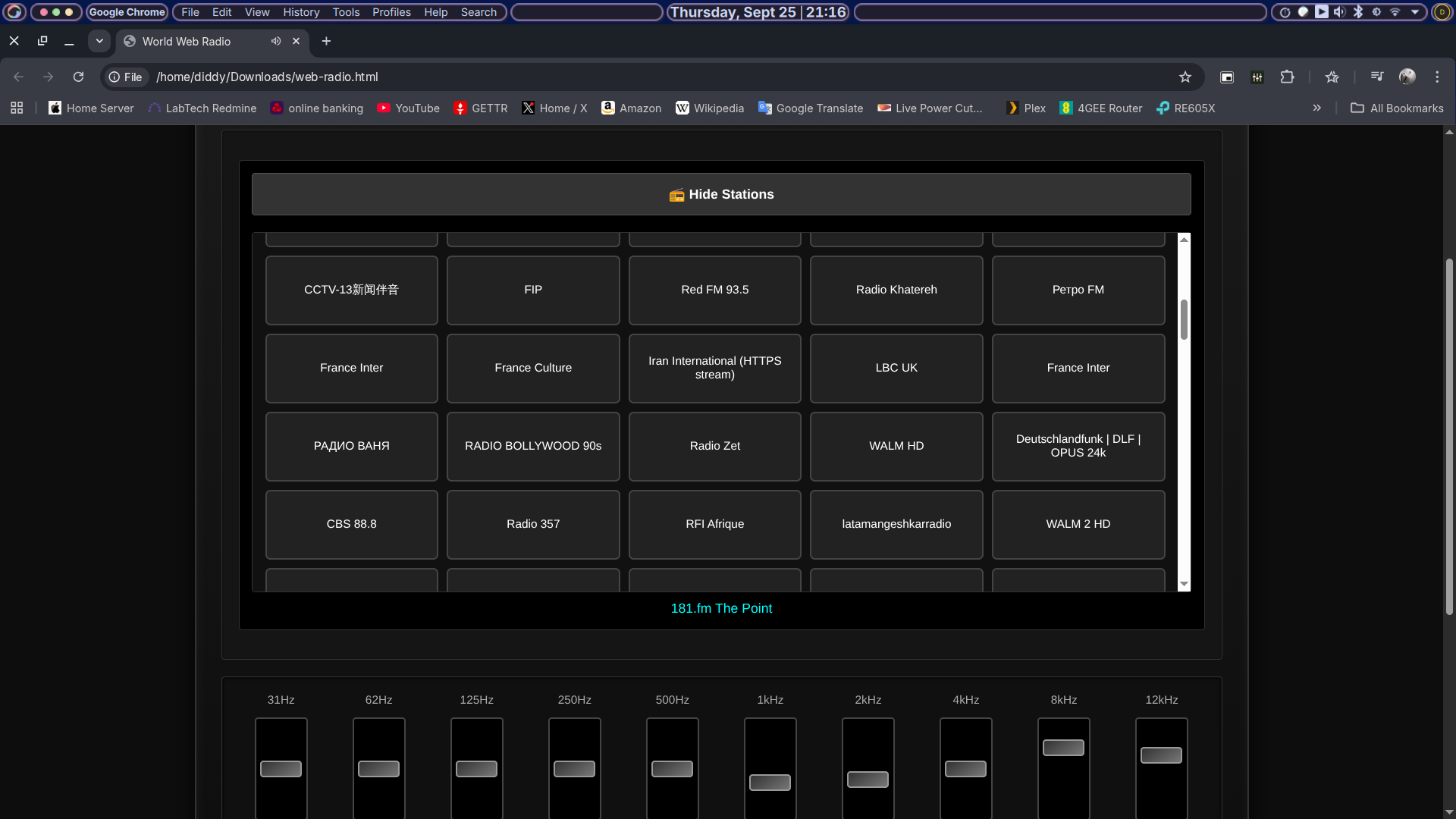Open the History menu

(301, 12)
